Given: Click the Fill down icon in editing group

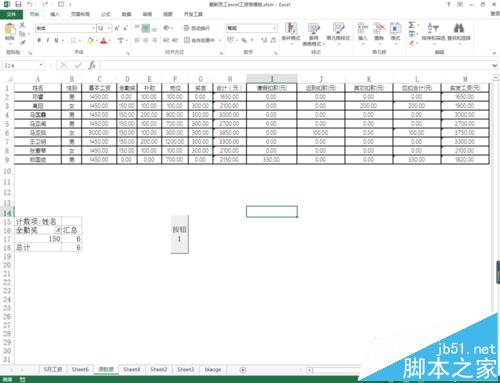Looking at the screenshot, I should [412, 34].
